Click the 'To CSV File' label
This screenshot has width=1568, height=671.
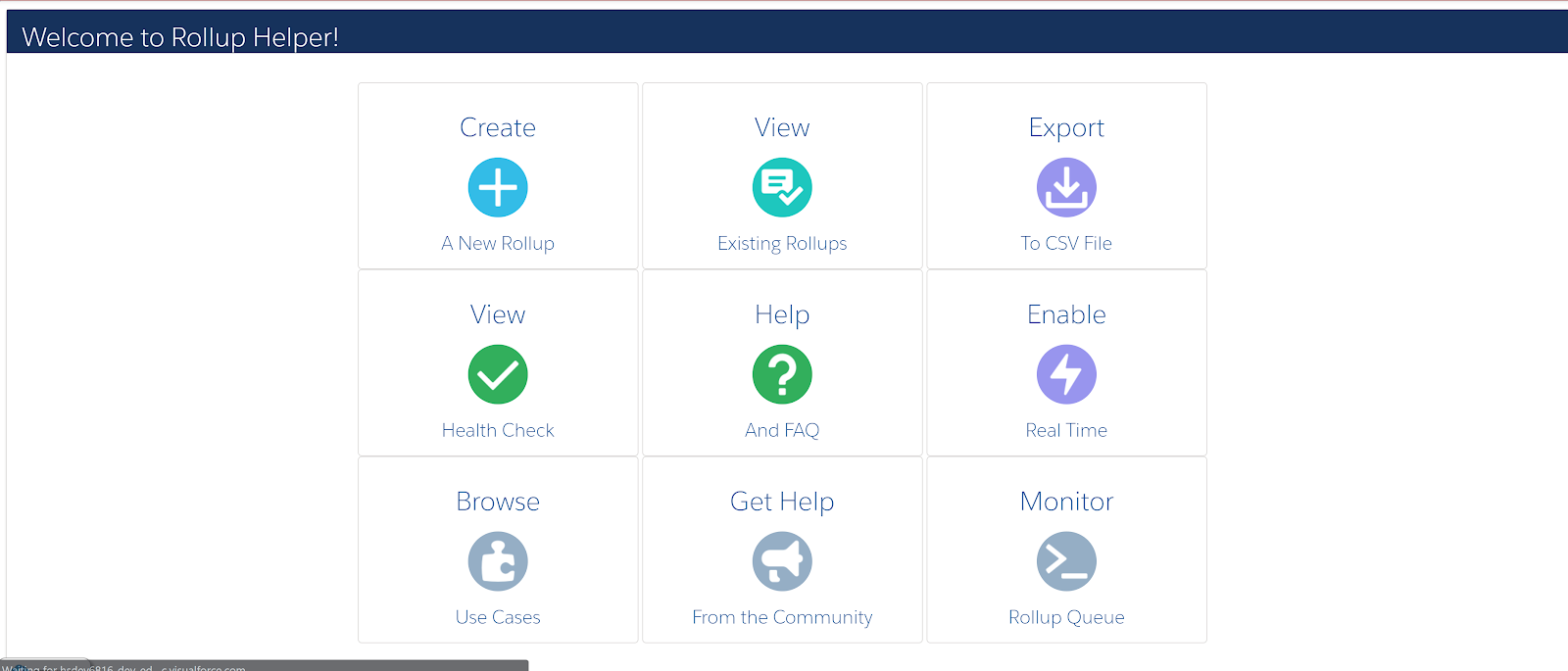(x=1066, y=243)
